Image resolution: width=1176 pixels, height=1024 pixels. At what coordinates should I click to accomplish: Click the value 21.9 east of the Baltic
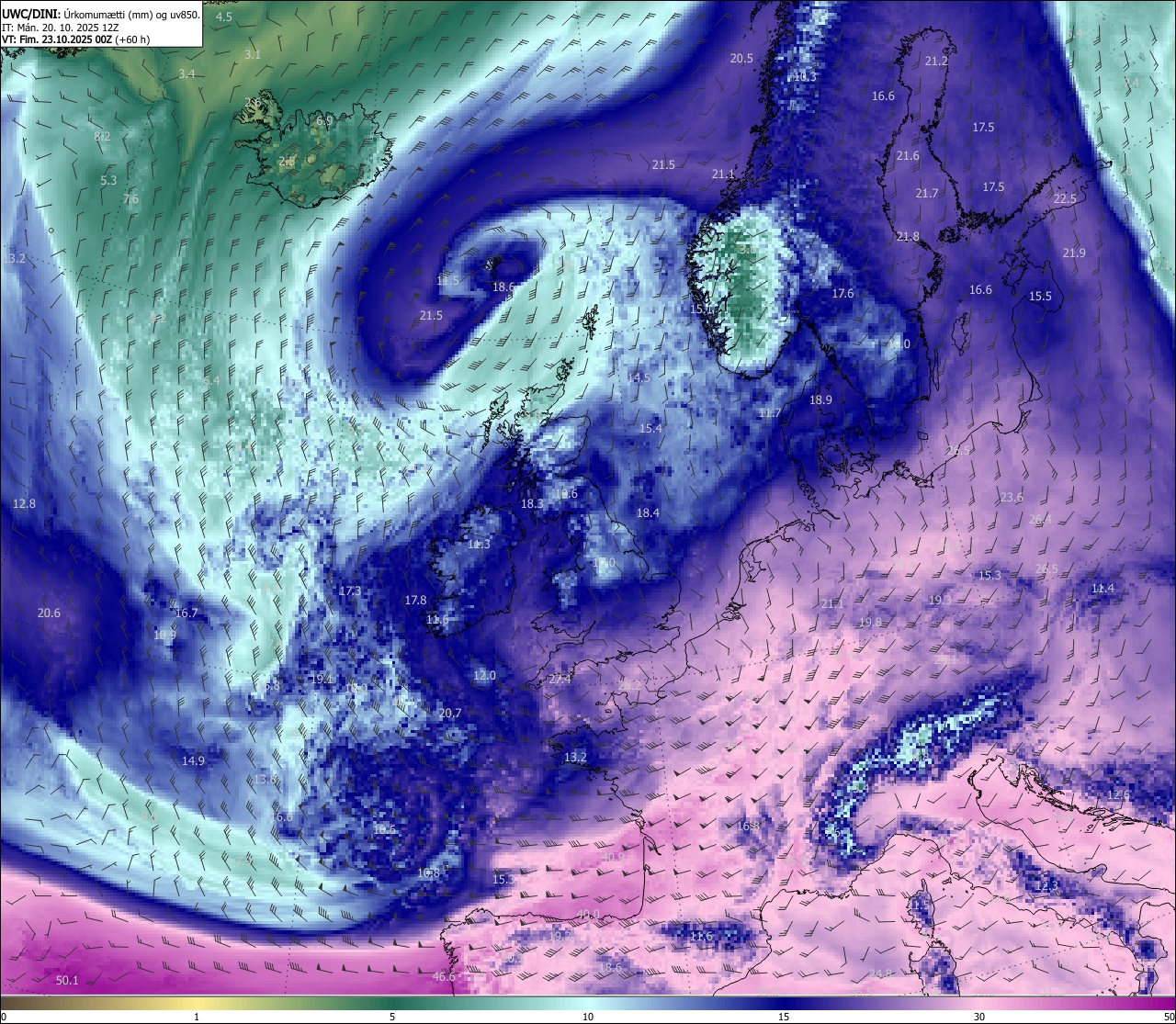1074,253
